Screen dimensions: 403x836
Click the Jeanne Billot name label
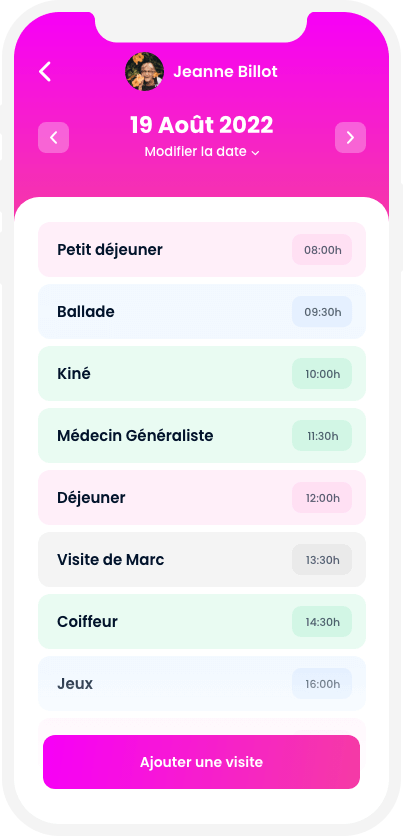[225, 71]
